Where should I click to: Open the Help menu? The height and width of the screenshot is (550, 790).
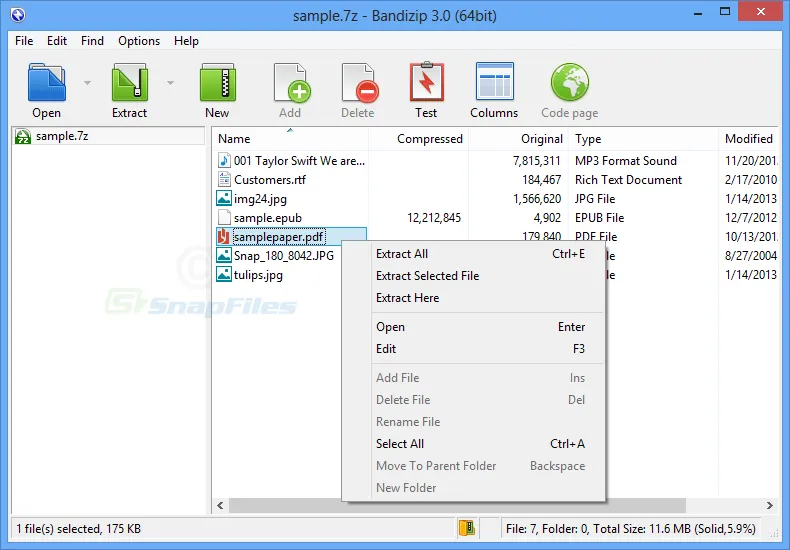pos(186,41)
